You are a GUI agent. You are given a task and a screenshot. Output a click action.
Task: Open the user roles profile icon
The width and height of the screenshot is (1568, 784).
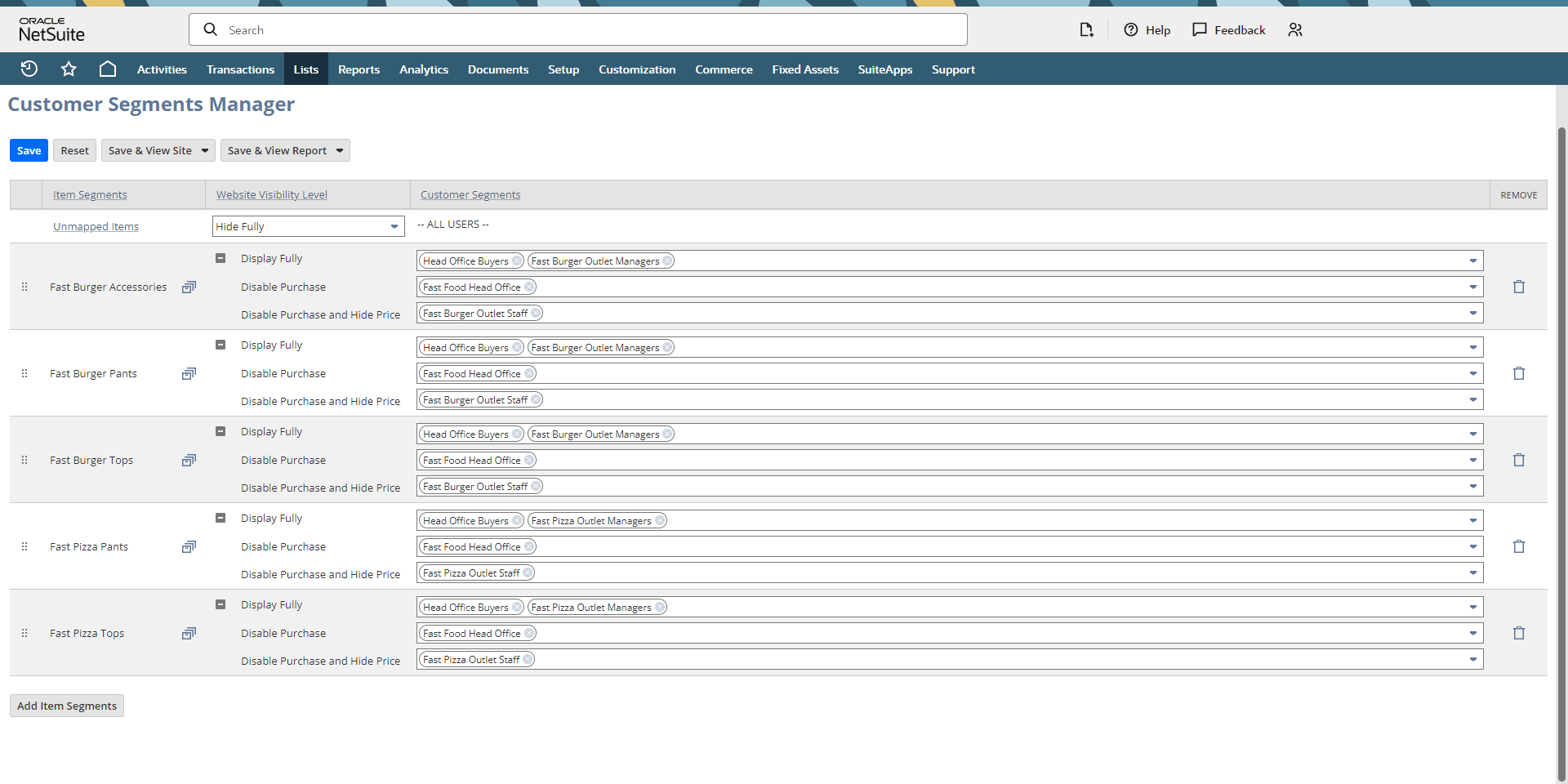(1295, 30)
